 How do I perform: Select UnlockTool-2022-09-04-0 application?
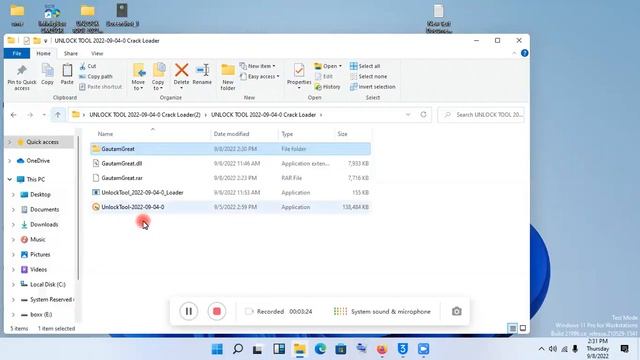pyautogui.click(x=230, y=207)
